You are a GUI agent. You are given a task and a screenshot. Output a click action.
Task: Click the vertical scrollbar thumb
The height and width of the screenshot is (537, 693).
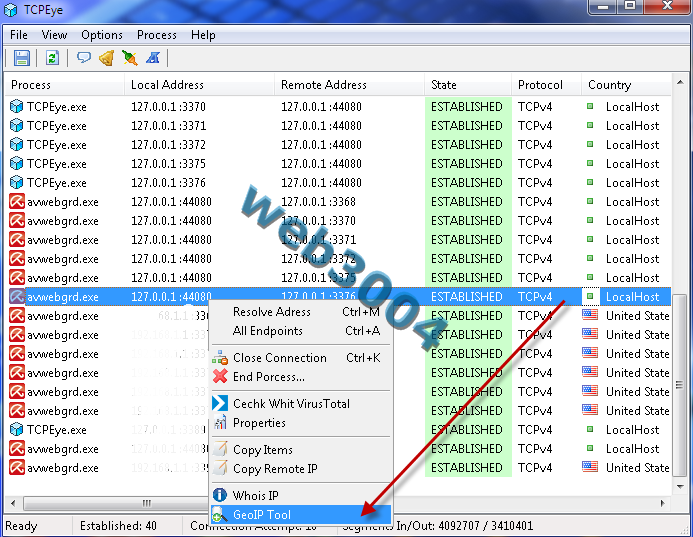680,385
